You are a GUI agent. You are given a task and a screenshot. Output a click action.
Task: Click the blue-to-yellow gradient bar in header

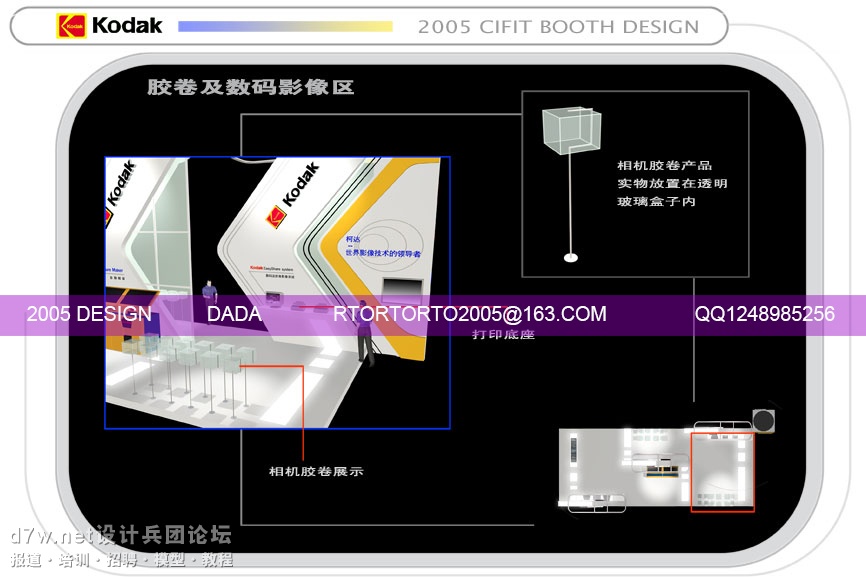285,26
